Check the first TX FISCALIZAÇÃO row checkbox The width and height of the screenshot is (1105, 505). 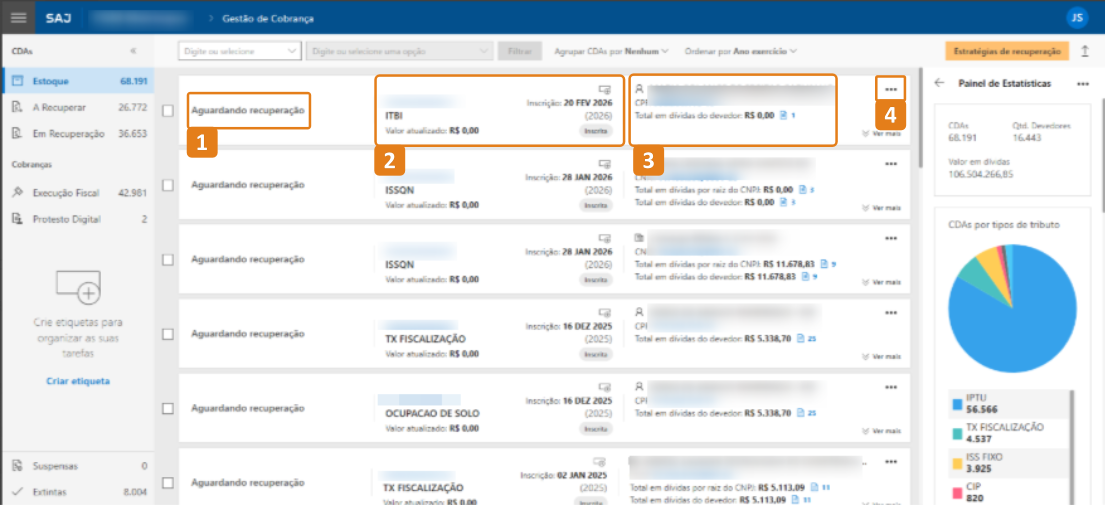point(168,335)
